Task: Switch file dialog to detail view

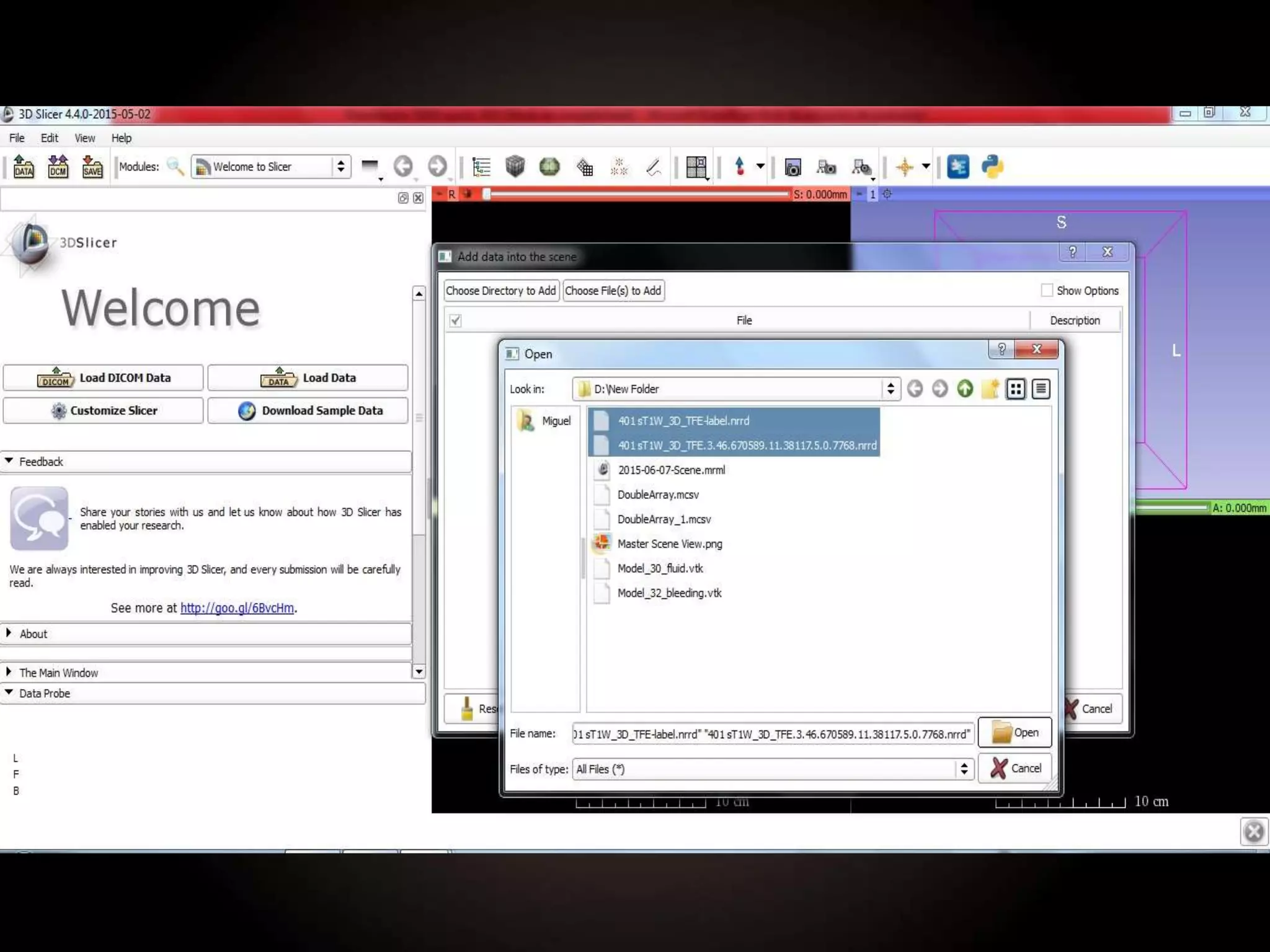Action: [x=1041, y=389]
